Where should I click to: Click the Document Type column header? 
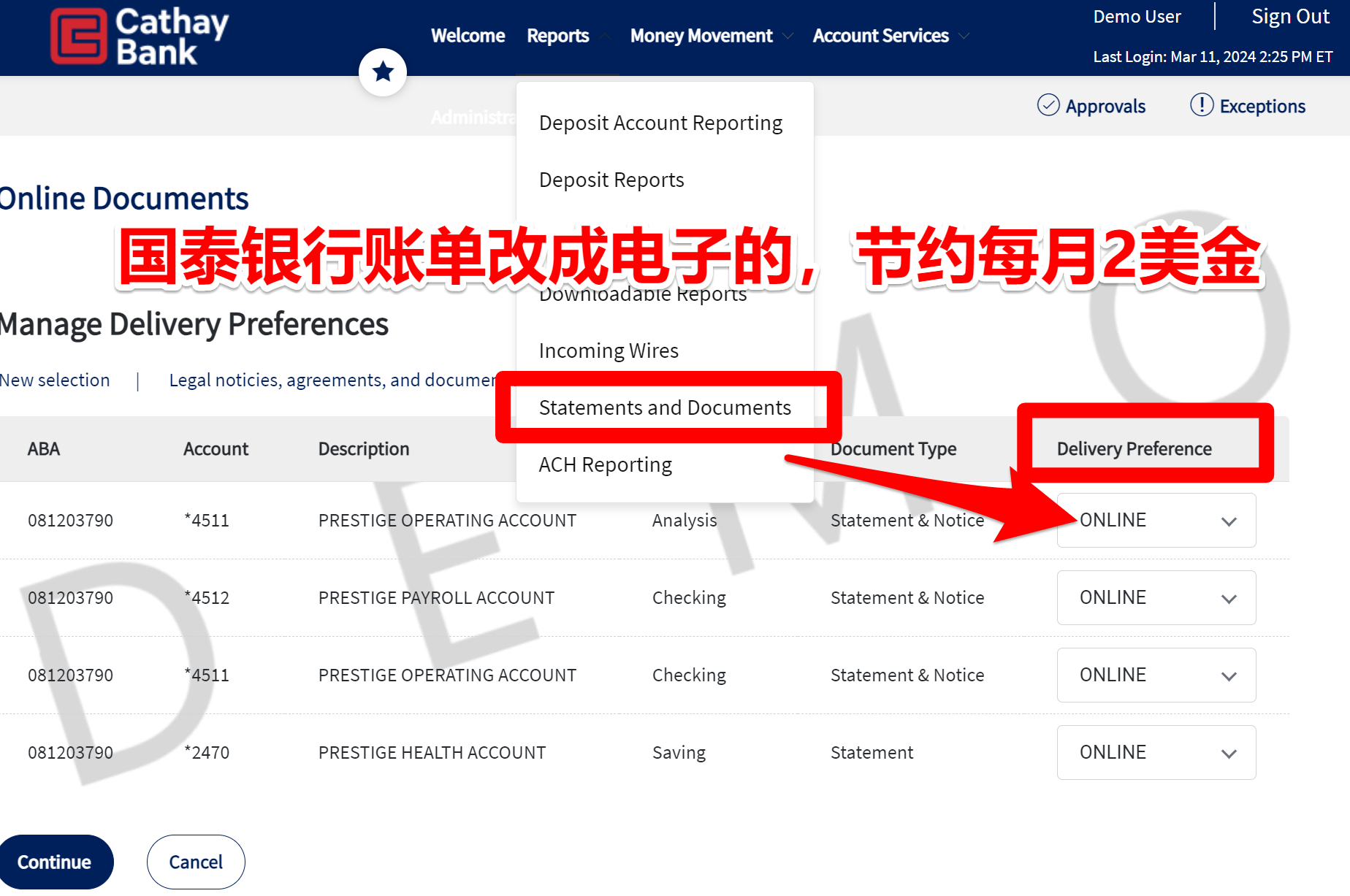click(893, 448)
